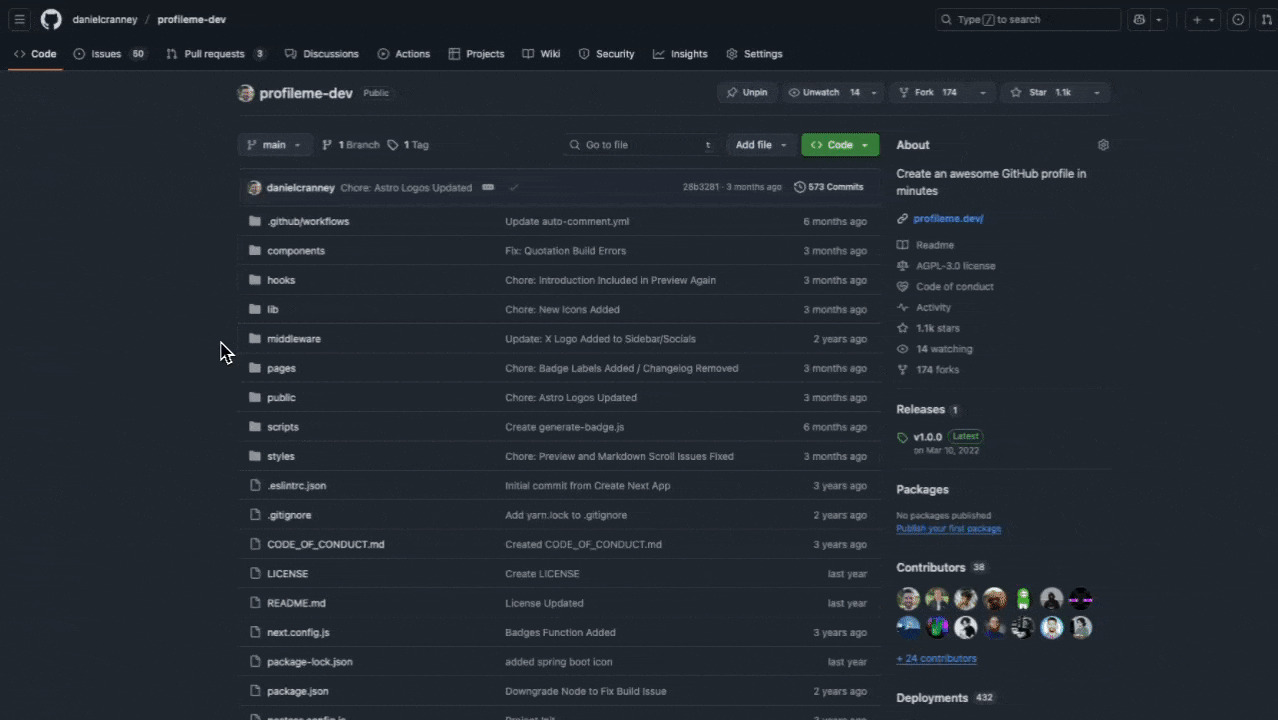Click danielcranney's avatar beside the latest commit

[x=254, y=187]
